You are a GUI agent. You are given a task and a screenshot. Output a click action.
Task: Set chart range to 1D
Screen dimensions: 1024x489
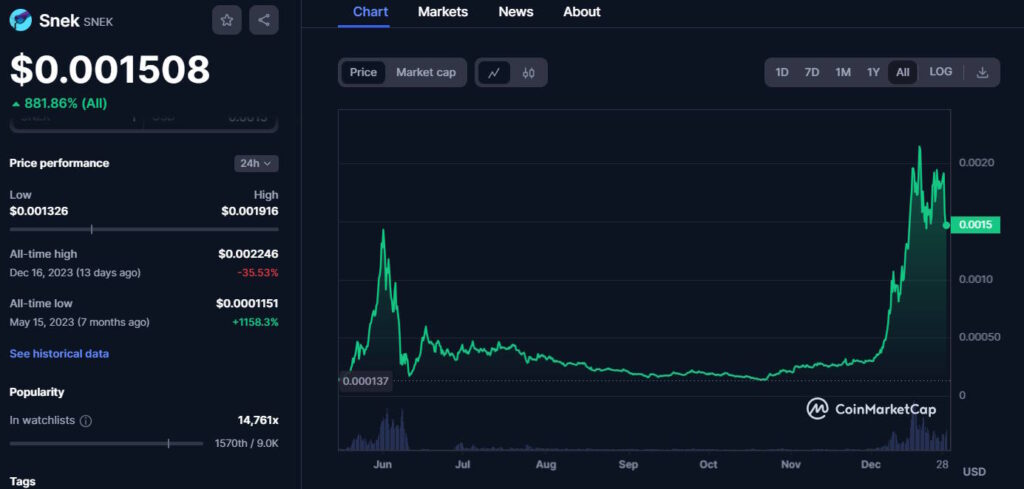tap(782, 72)
